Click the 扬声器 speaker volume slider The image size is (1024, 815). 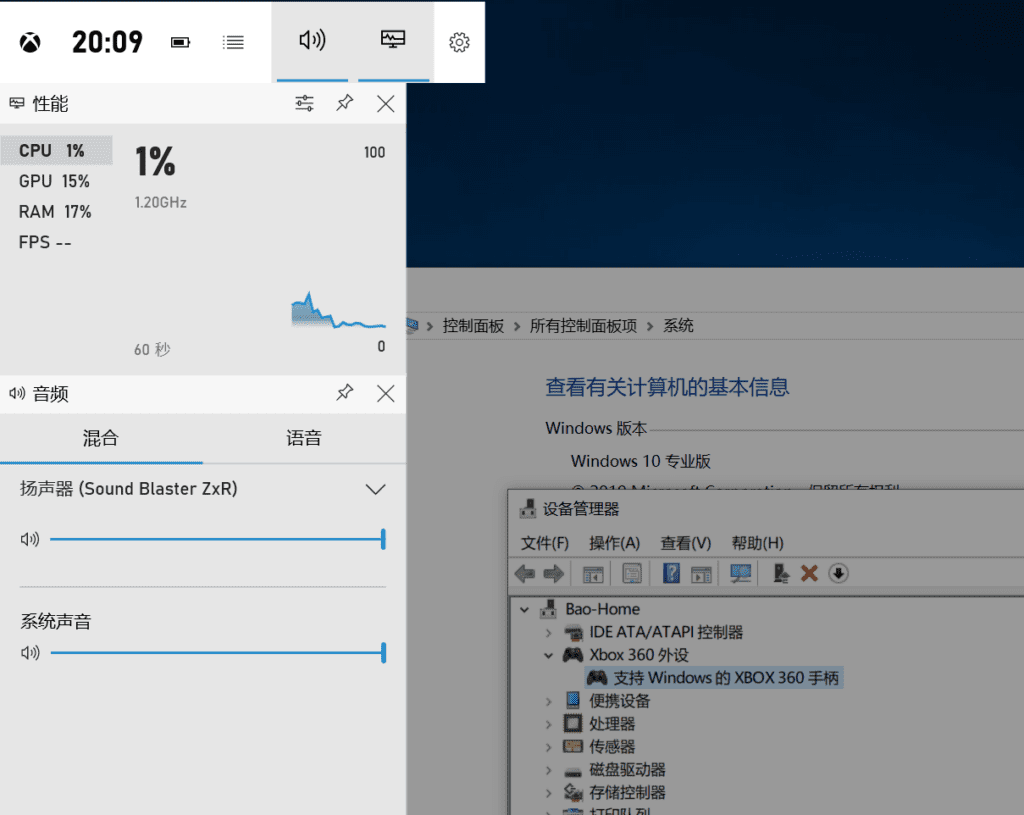coord(216,540)
